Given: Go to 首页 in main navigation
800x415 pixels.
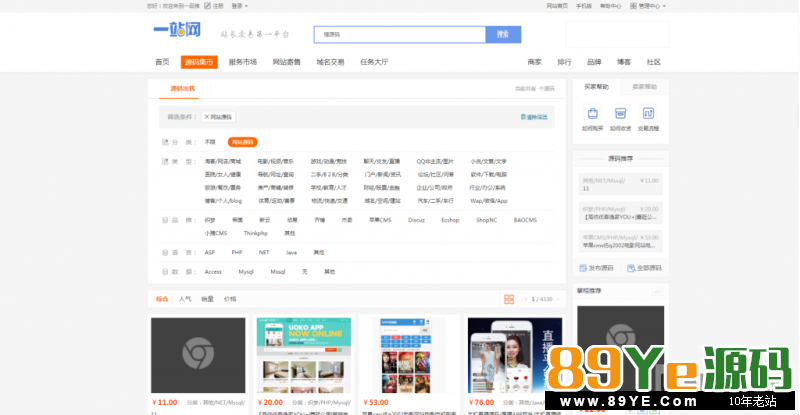Looking at the screenshot, I should coord(162,62).
